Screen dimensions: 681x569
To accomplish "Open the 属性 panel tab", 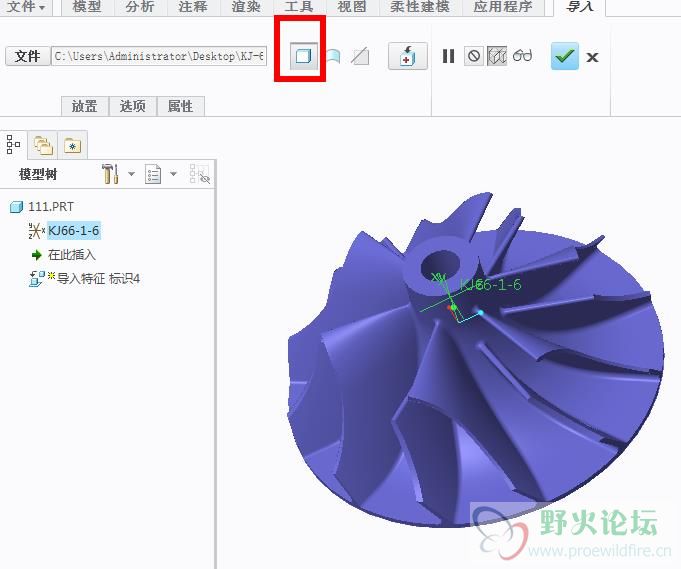I will point(180,106).
